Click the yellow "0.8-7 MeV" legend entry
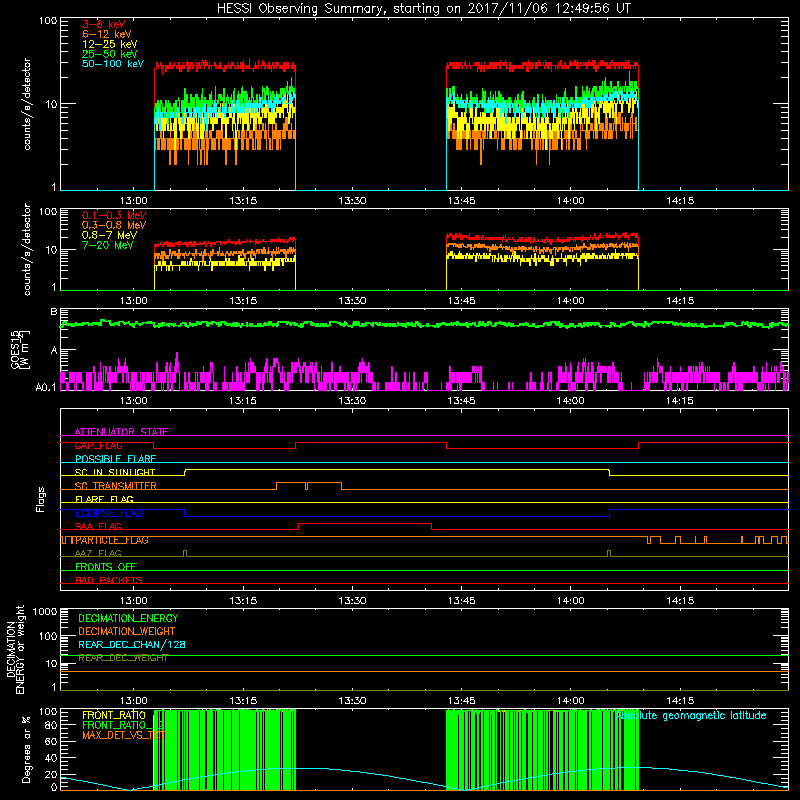Image resolution: width=800 pixels, height=800 pixels. [109, 235]
